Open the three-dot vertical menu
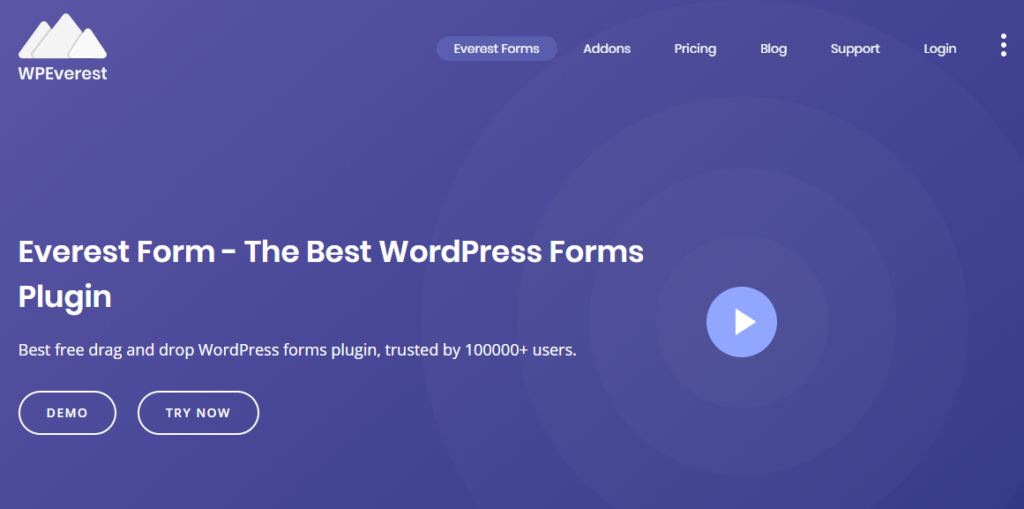This screenshot has width=1024, height=509. click(1003, 46)
